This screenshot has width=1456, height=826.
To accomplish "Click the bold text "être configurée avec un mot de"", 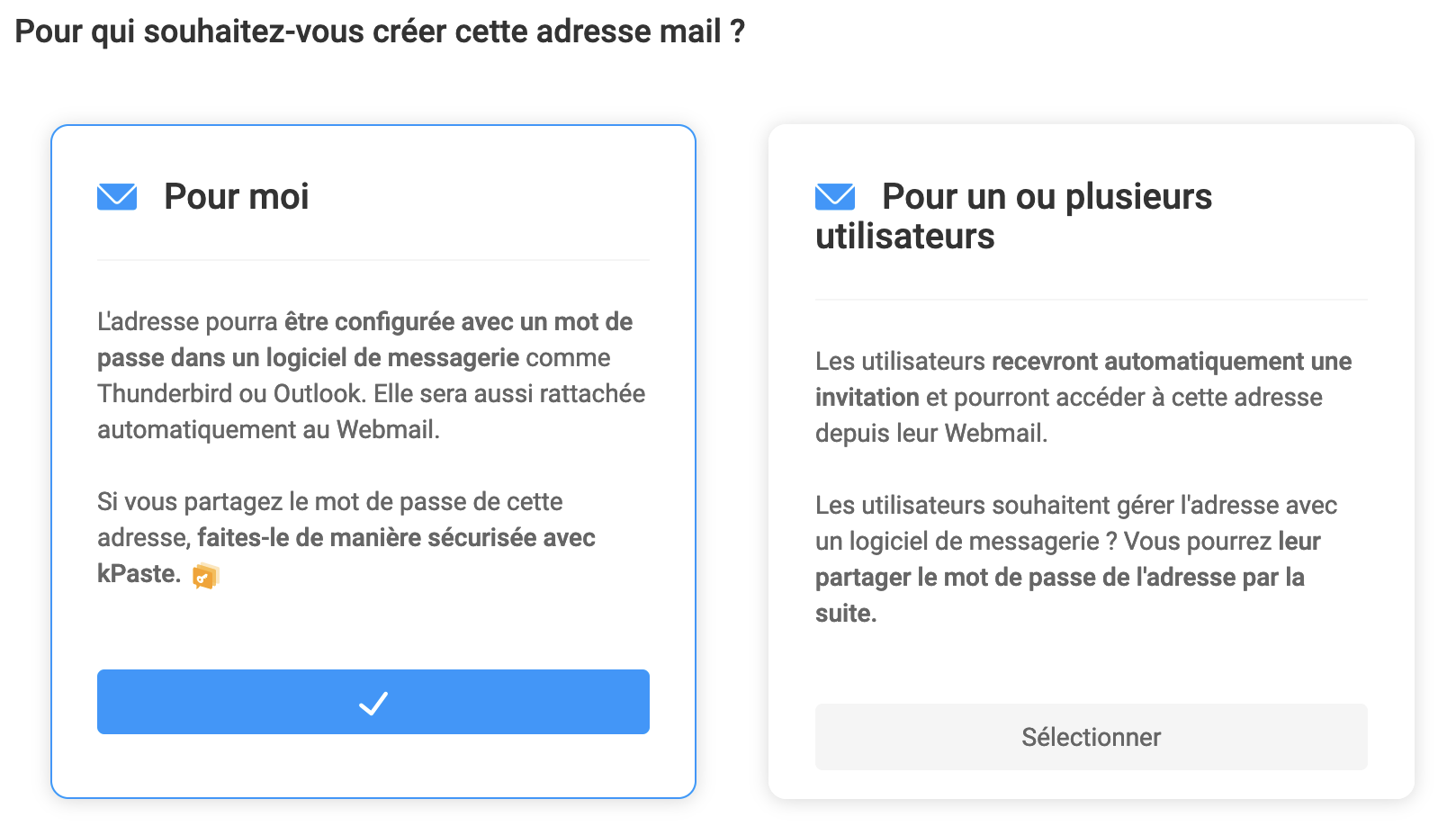I will [458, 322].
